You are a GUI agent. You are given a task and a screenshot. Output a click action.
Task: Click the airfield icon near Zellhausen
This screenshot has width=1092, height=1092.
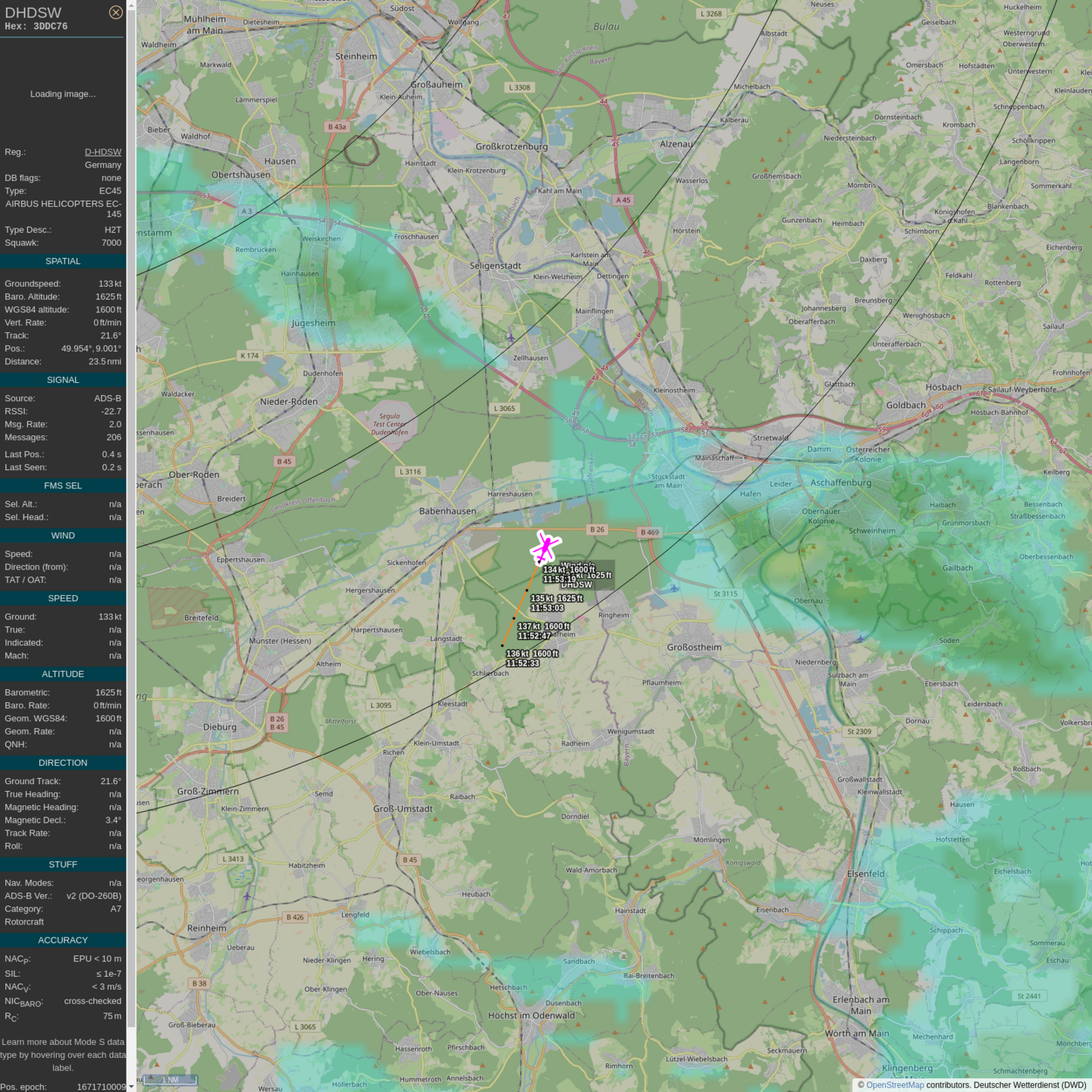(511, 337)
